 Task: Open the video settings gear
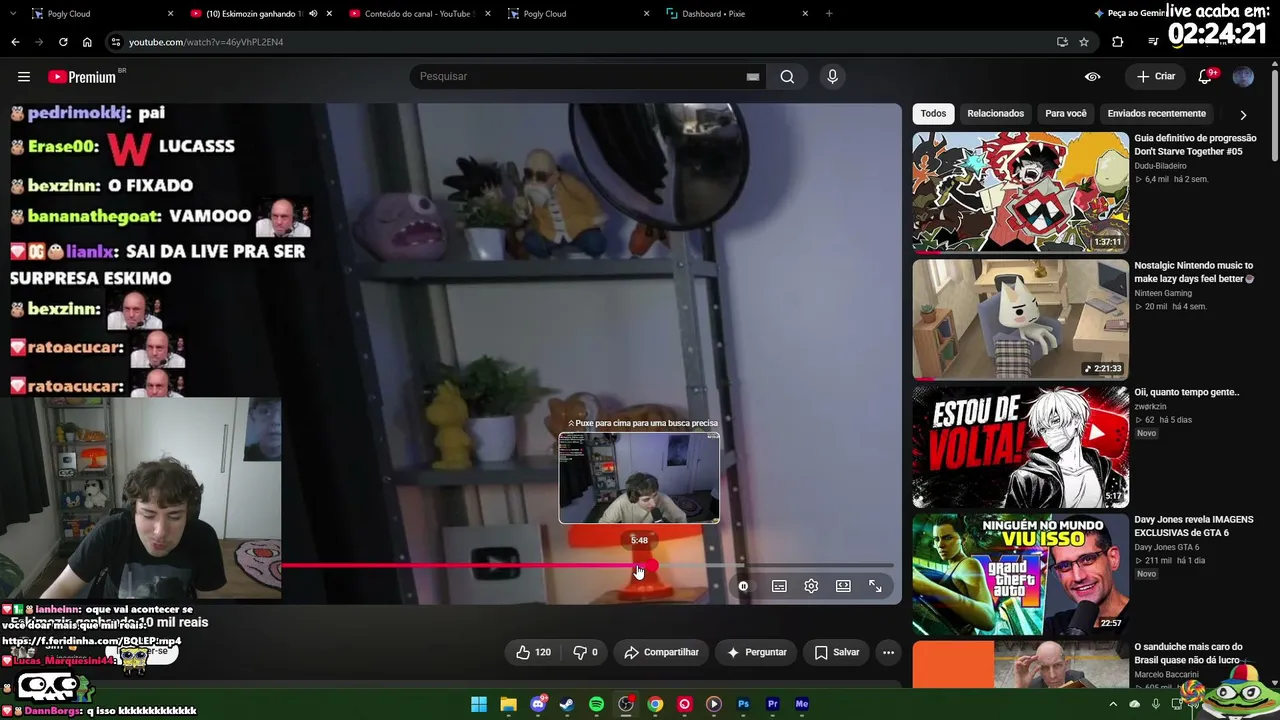811,586
